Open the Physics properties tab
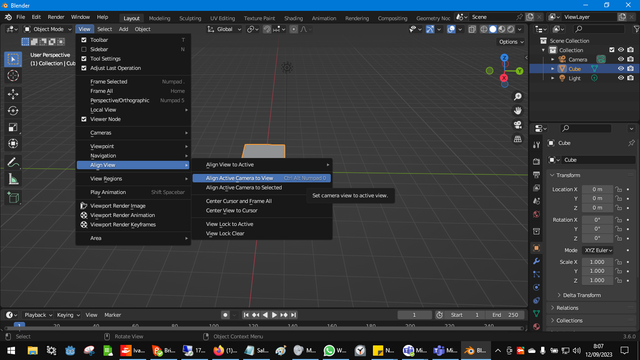 point(537,287)
